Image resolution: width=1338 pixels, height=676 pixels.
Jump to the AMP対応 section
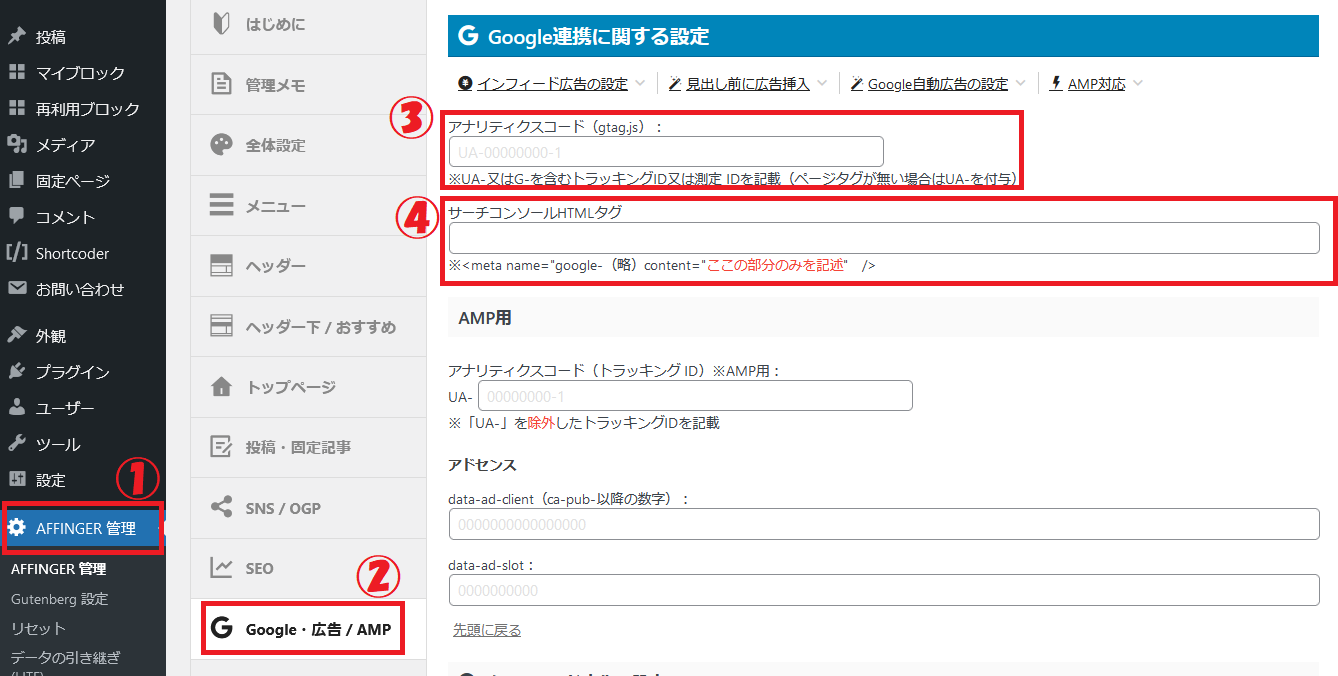pos(1096,84)
